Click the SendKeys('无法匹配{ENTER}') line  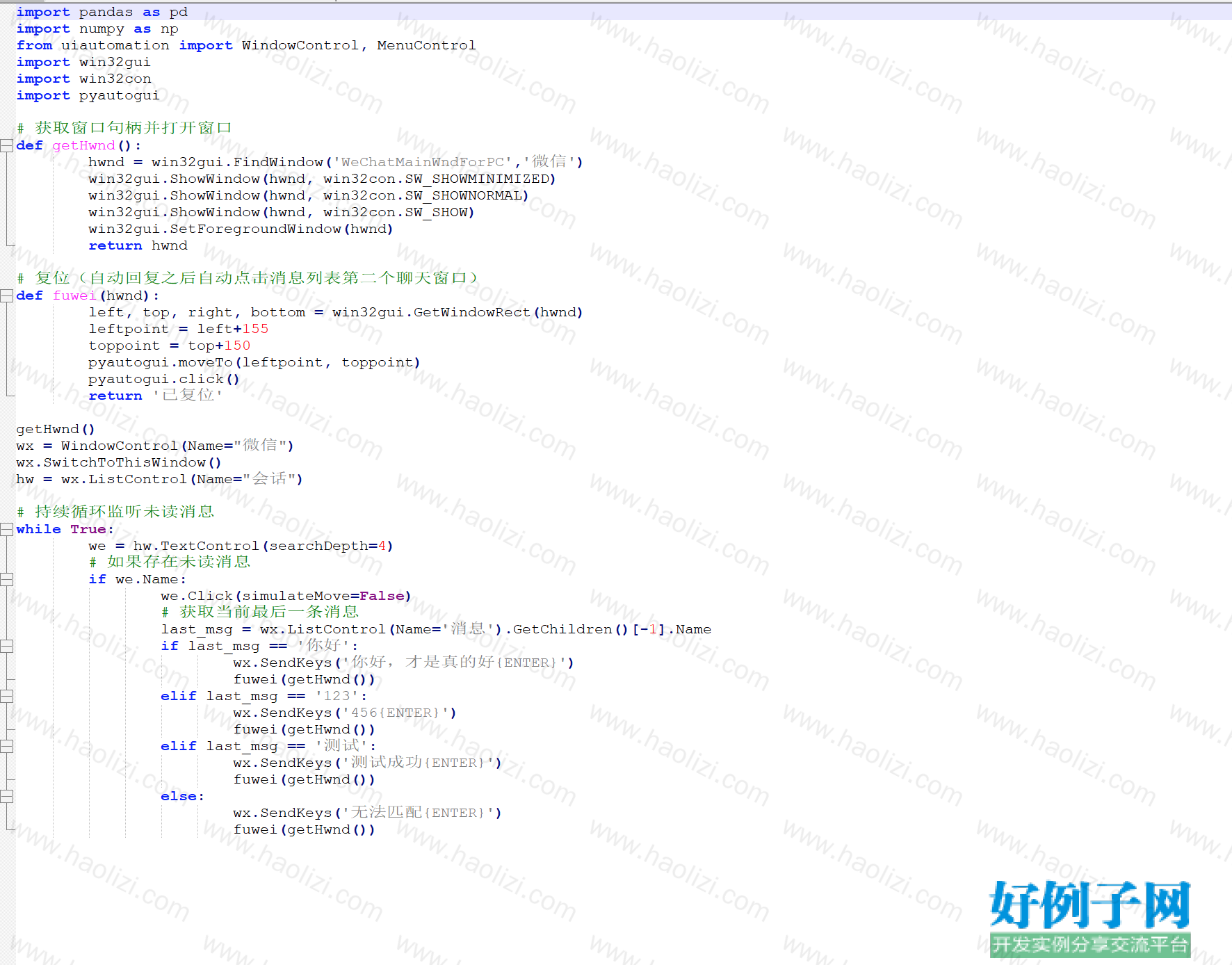(x=368, y=812)
